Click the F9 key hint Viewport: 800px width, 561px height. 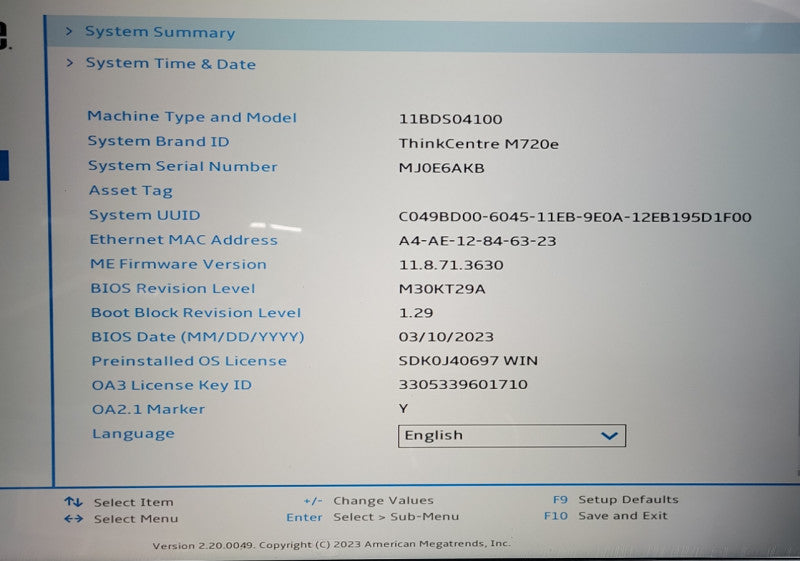click(x=560, y=499)
